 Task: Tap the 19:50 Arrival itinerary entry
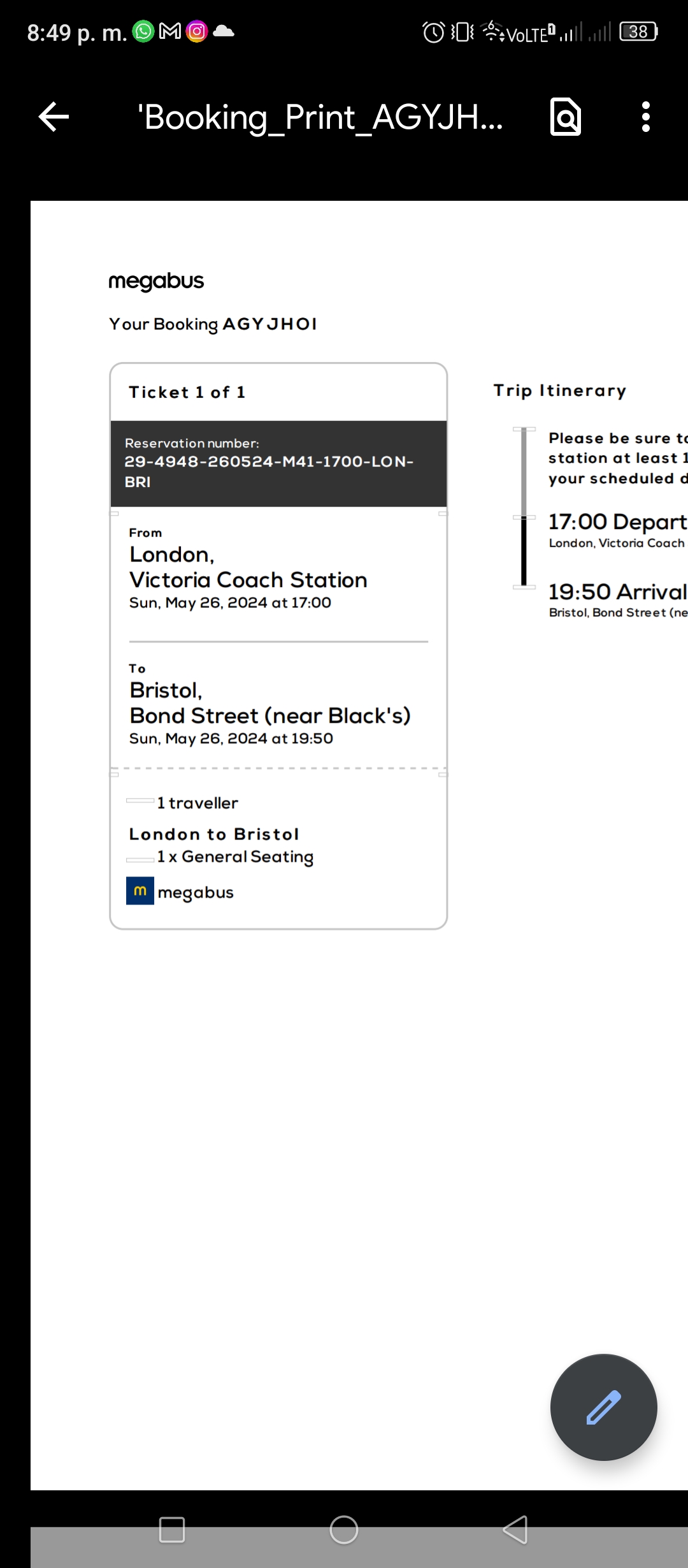pyautogui.click(x=617, y=599)
